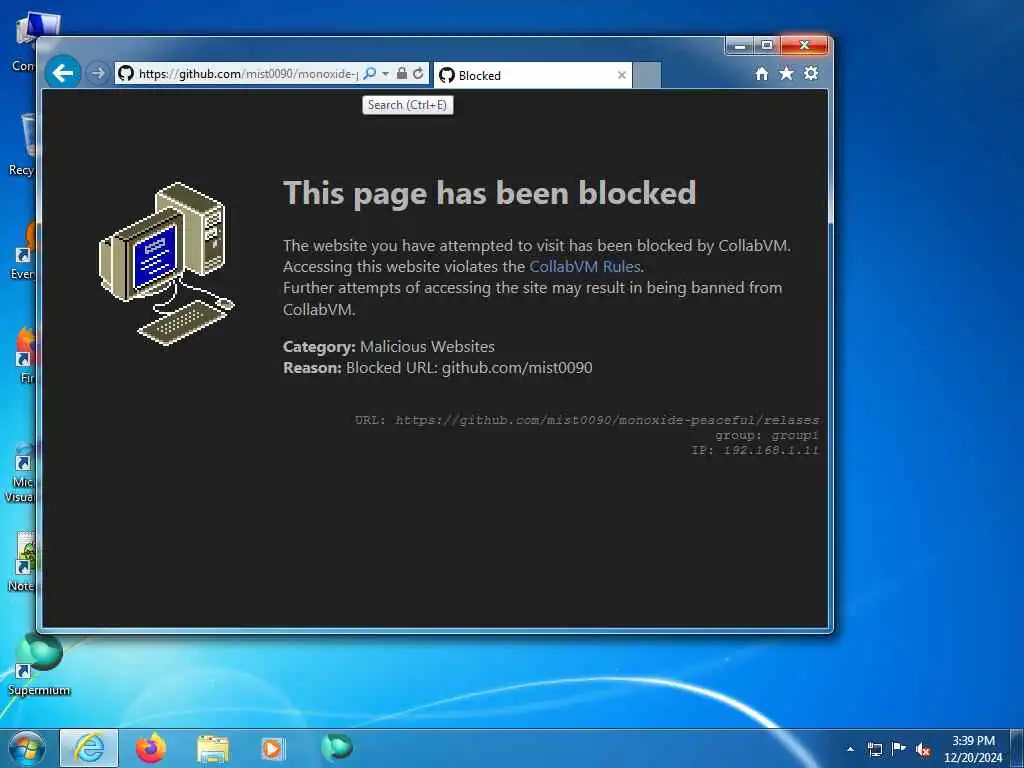Select the Supermium desktop shortcut
The image size is (1024, 768).
tap(39, 665)
